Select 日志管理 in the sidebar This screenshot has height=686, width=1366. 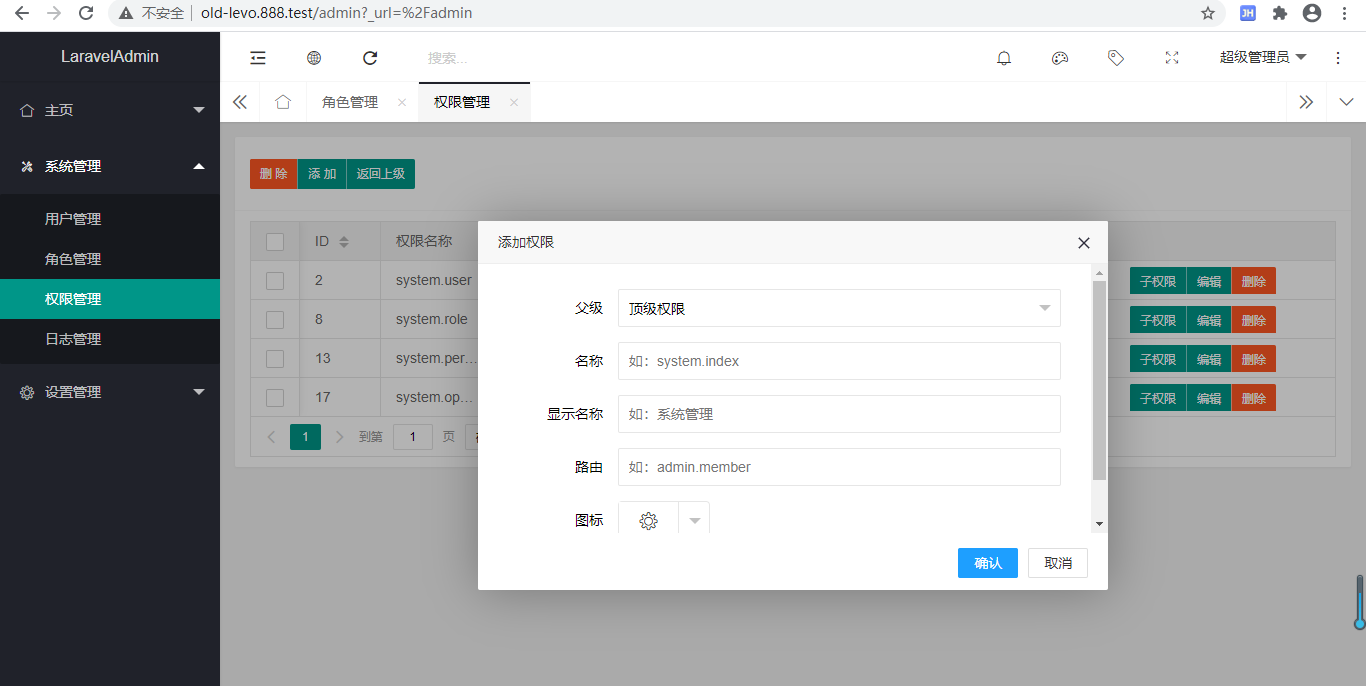(73, 339)
